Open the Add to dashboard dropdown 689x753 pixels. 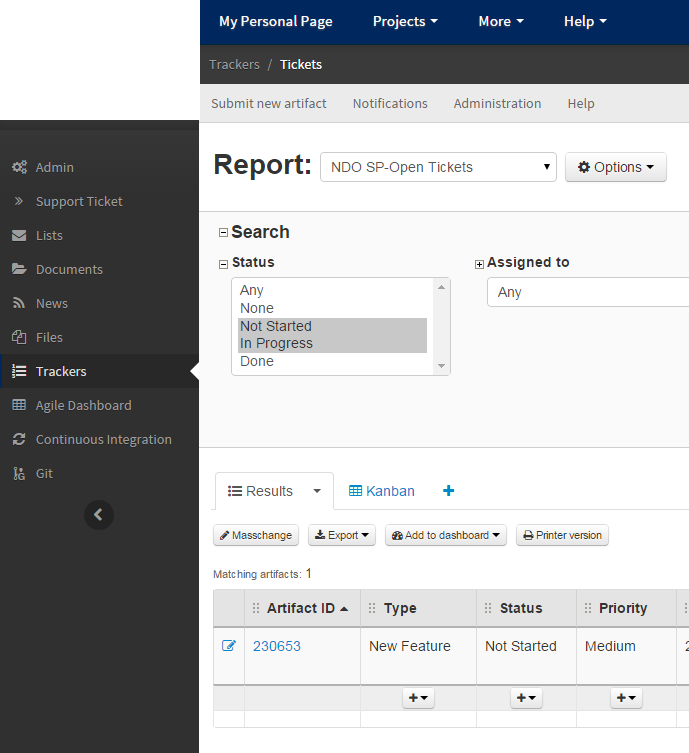pos(446,535)
